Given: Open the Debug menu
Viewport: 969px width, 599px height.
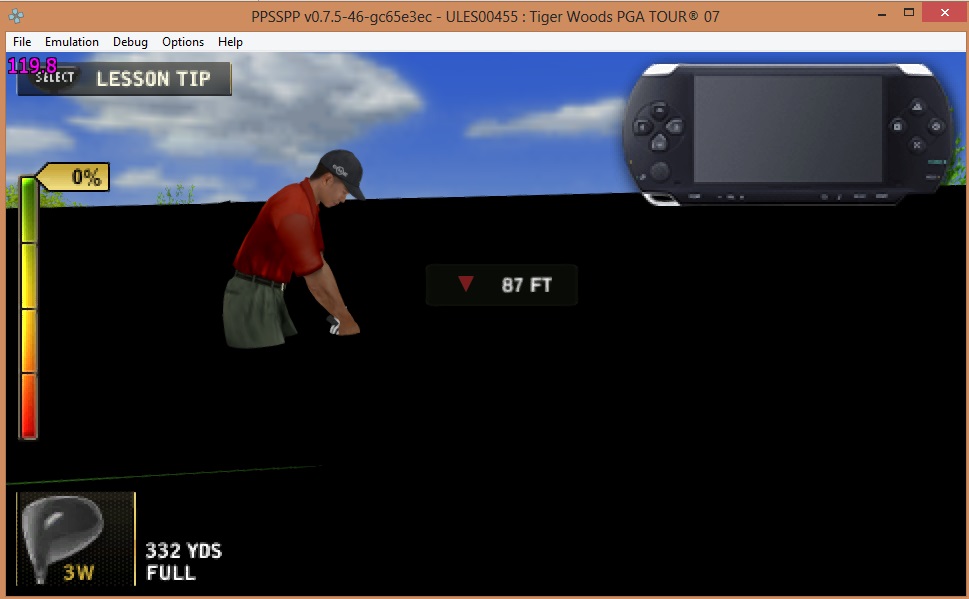Looking at the screenshot, I should tap(130, 42).
